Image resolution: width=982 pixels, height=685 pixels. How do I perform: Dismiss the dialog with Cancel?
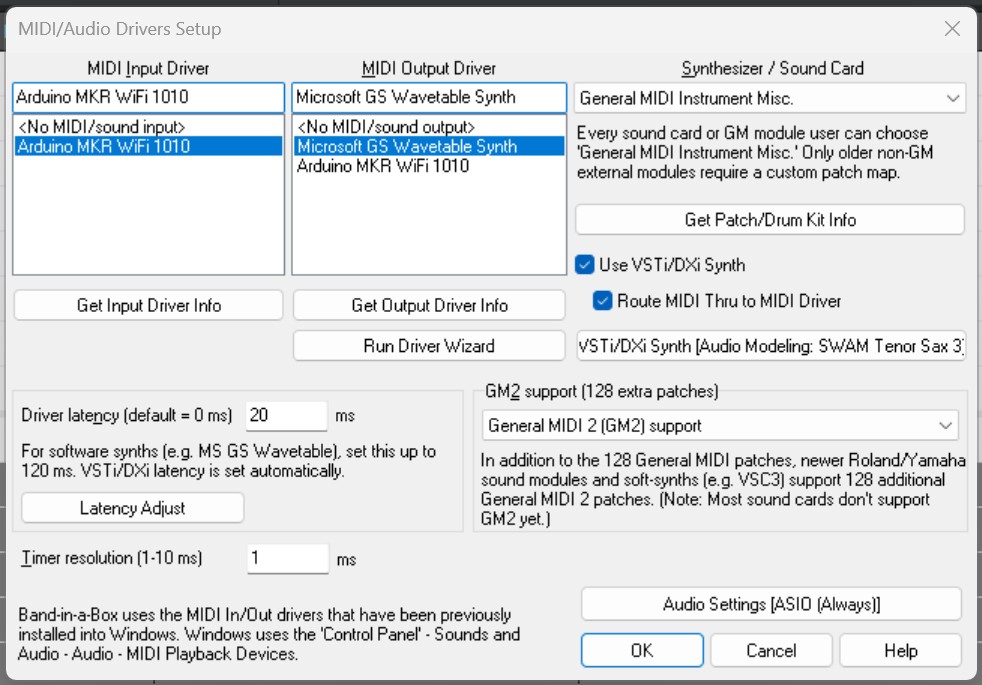(x=771, y=650)
